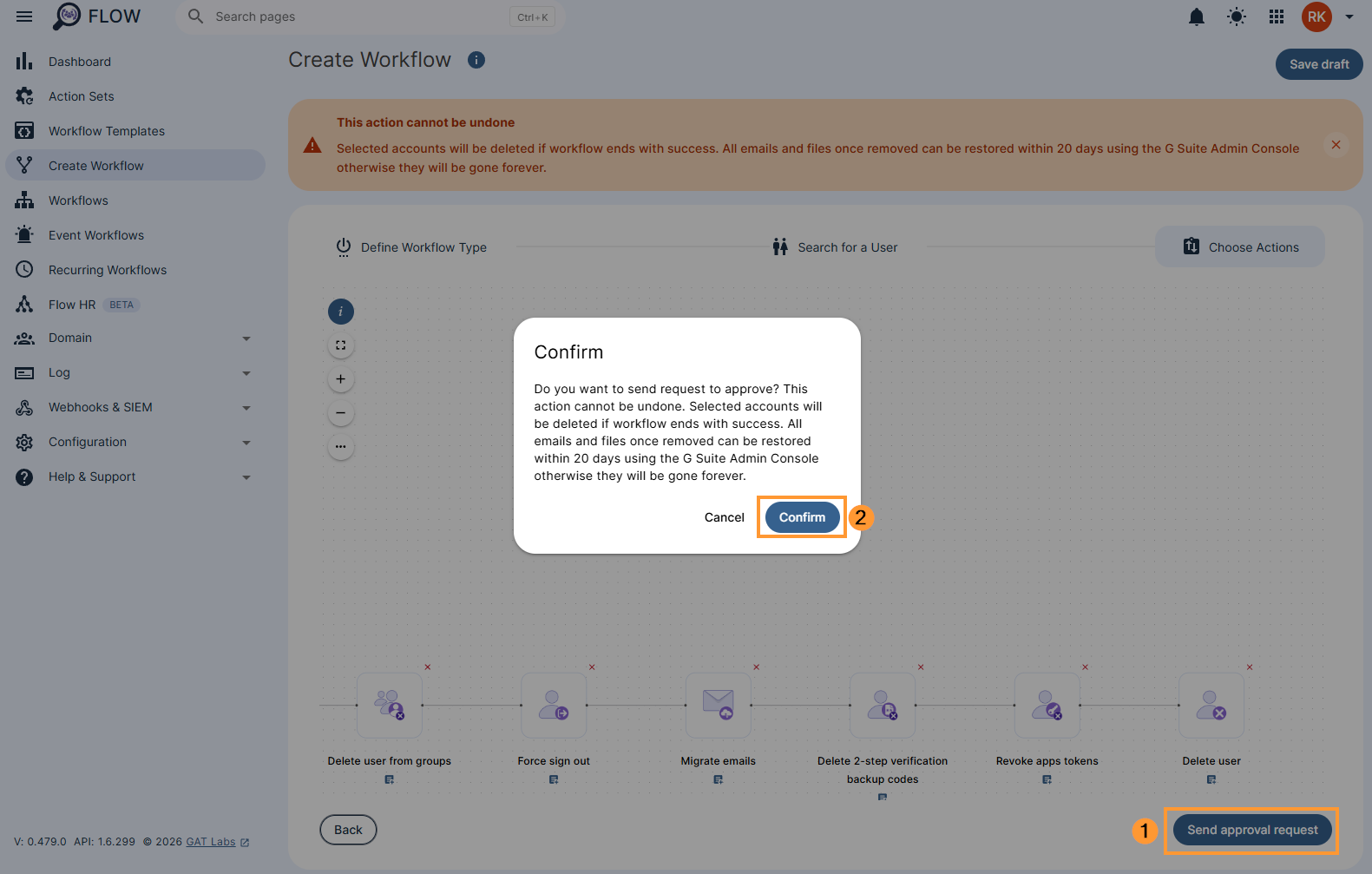Screen dimensions: 1372x874
Task: Click the Action Sets gears icon
Action: tap(24, 96)
